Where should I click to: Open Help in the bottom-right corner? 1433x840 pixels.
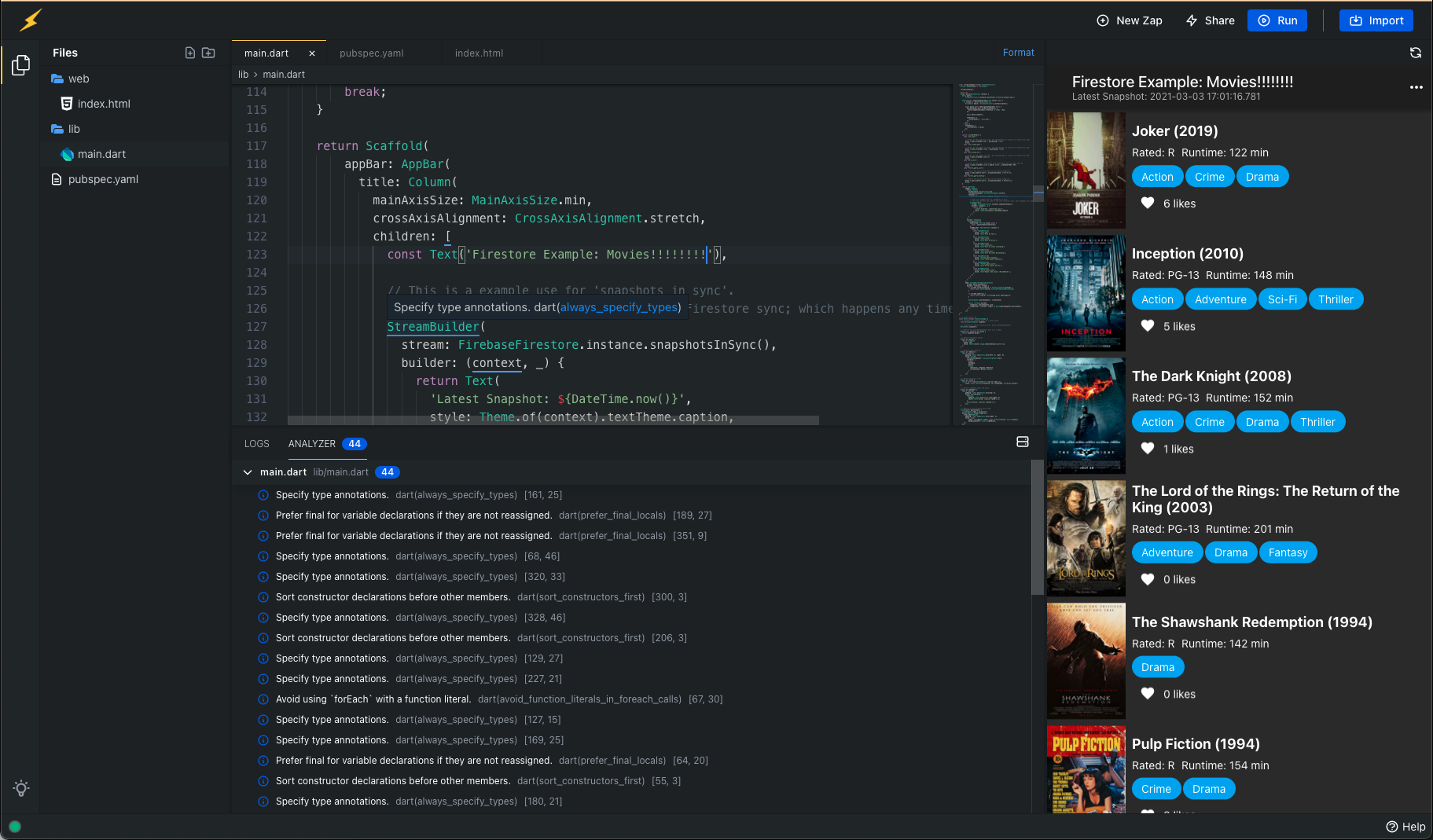[x=1406, y=827]
